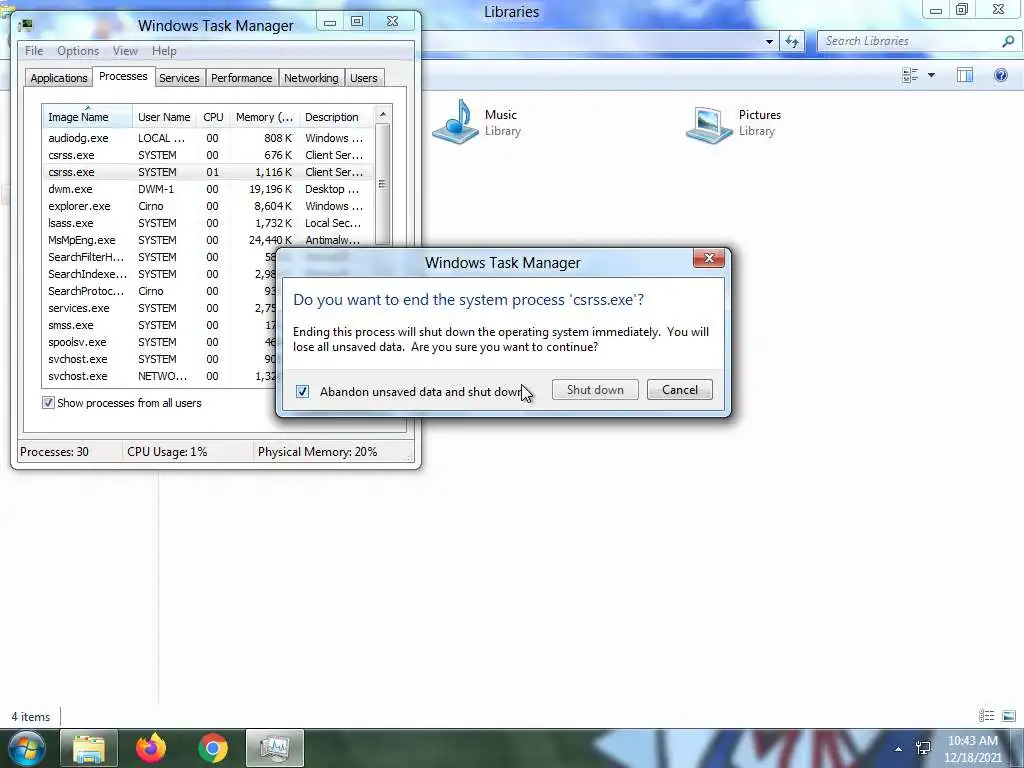Sort processes by User Name column
1024x768 pixels.
[165, 117]
